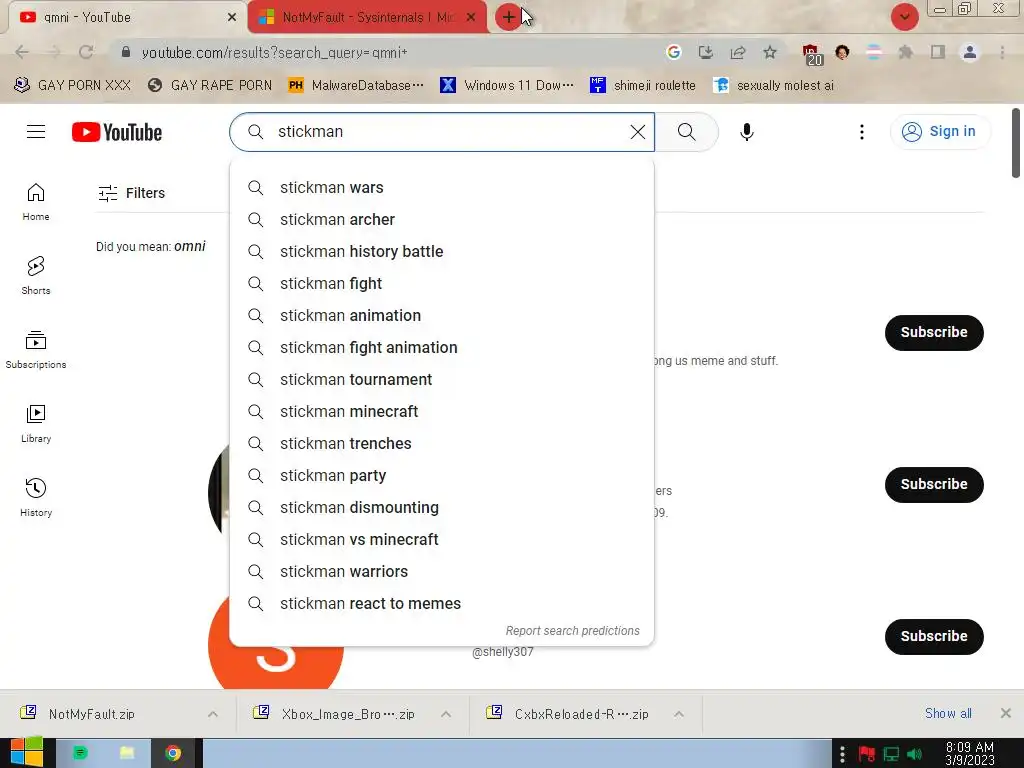
Task: Click Show all downloads
Action: 948,714
